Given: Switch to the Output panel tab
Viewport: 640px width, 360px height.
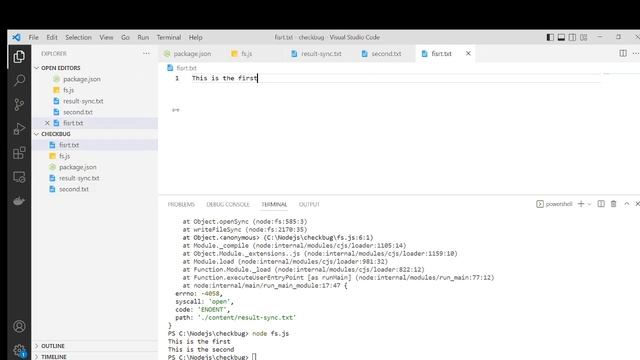Looking at the screenshot, I should tap(309, 204).
